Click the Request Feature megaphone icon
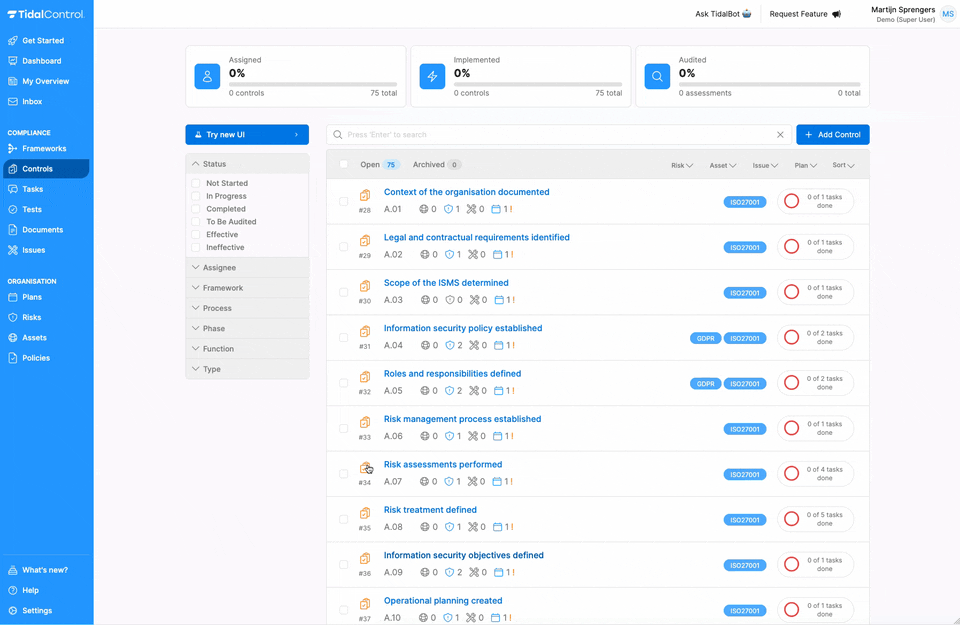 (836, 14)
